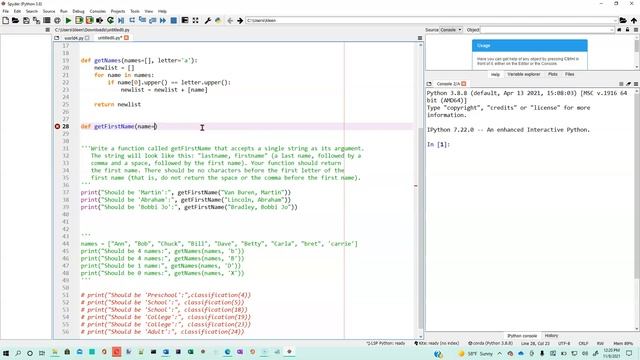Open the editor pane options menu
The width and height of the screenshot is (640, 360).
tap(420, 38)
